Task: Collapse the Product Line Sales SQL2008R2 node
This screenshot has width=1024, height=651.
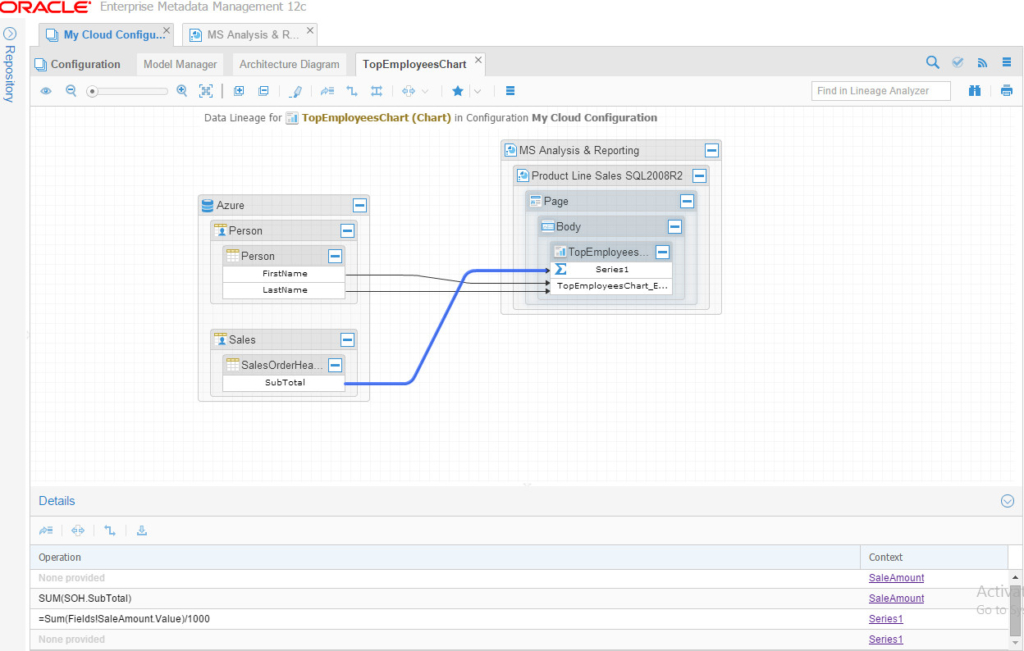Action: [x=699, y=176]
